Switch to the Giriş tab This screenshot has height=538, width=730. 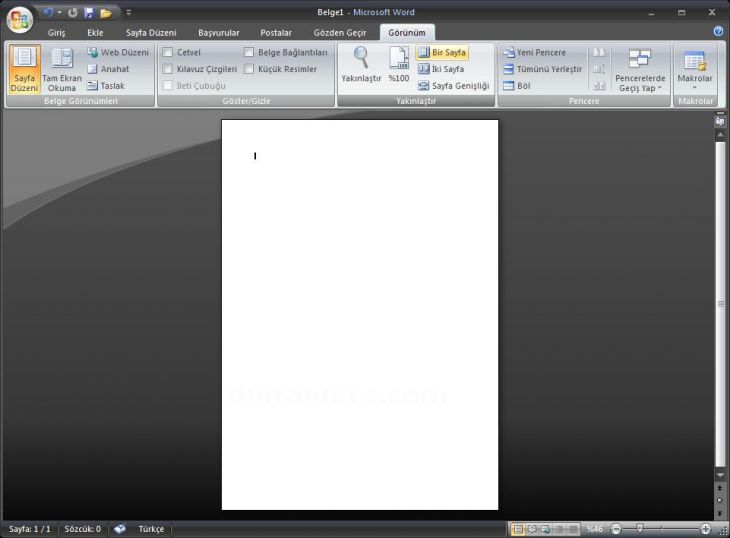(56, 33)
